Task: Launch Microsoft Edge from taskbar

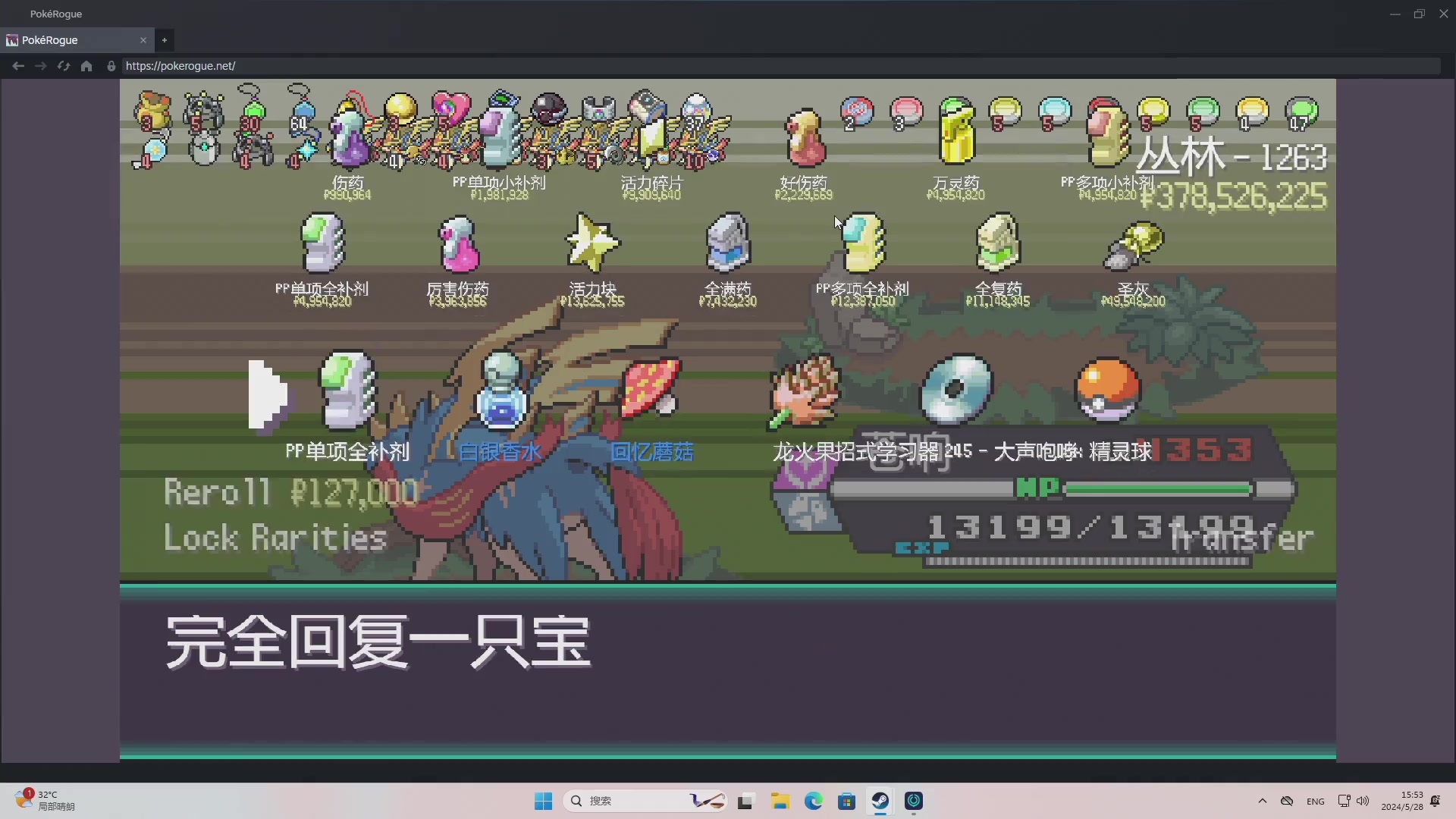Action: 814,801
